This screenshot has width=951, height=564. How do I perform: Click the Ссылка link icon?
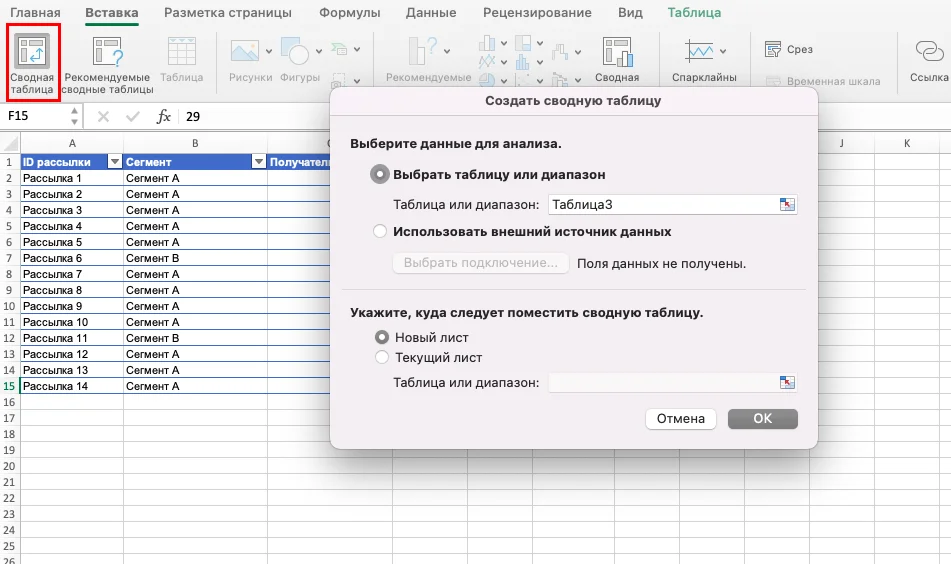928,52
